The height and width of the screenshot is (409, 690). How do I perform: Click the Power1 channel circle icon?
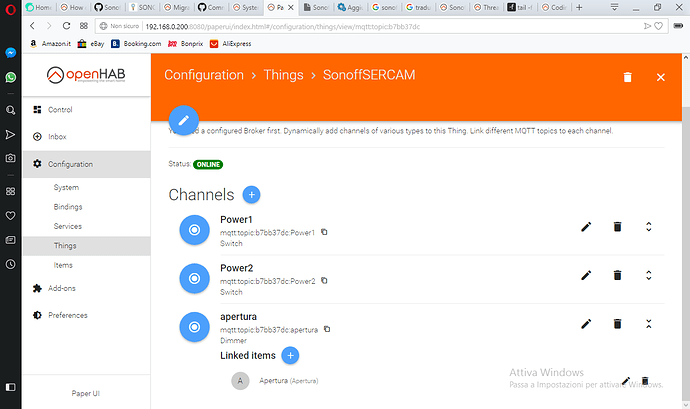pyautogui.click(x=194, y=230)
